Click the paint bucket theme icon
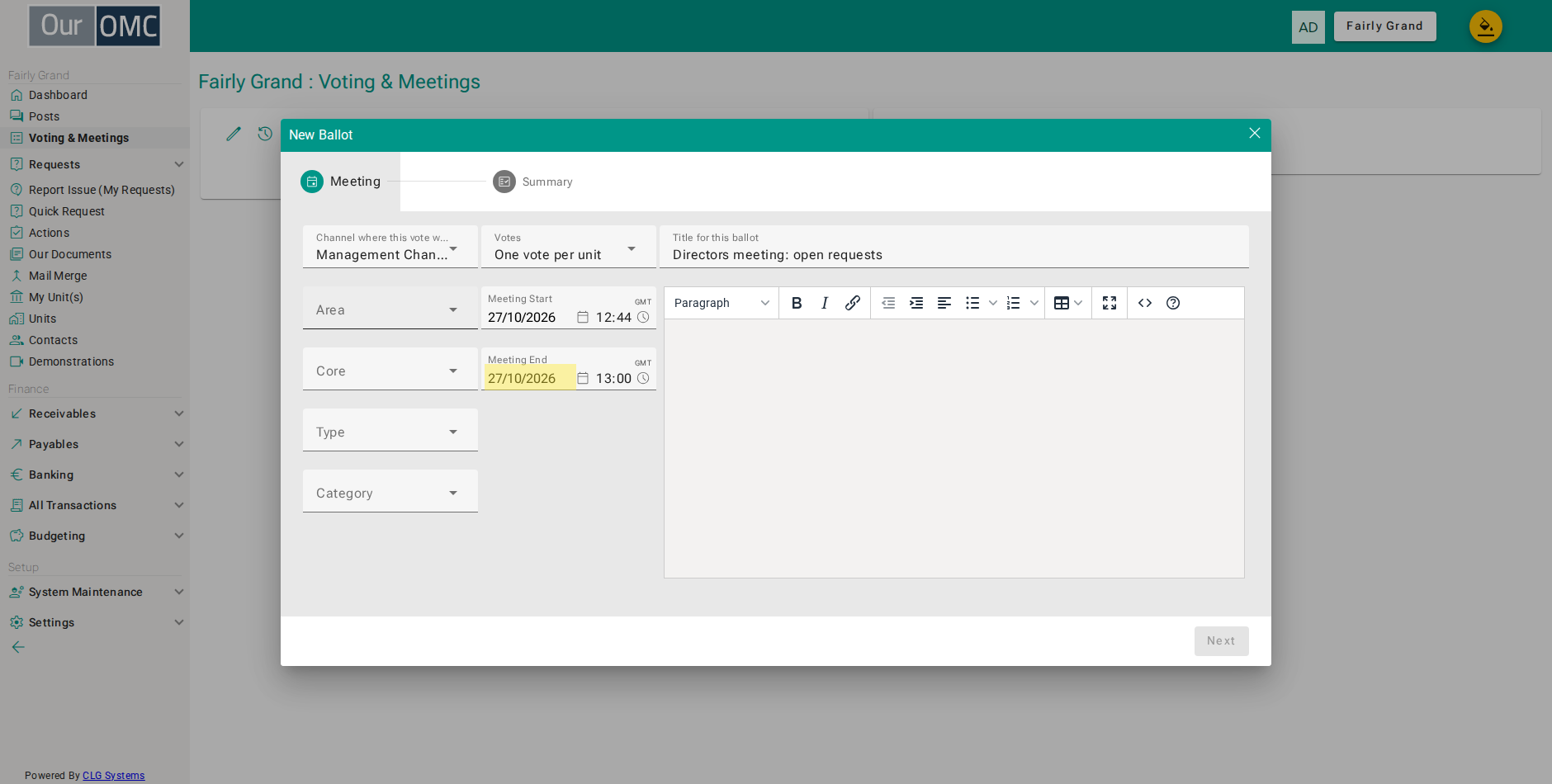Viewport: 1552px width, 784px height. (x=1485, y=26)
